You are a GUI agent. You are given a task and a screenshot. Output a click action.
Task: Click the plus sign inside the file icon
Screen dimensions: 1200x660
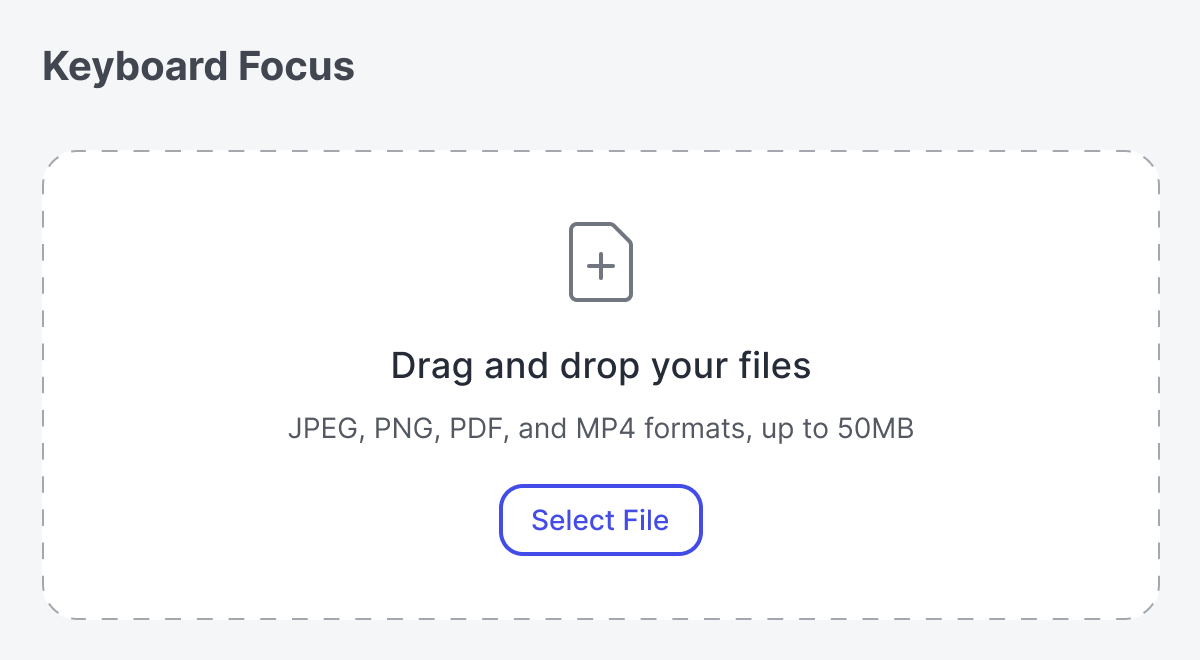[600, 266]
